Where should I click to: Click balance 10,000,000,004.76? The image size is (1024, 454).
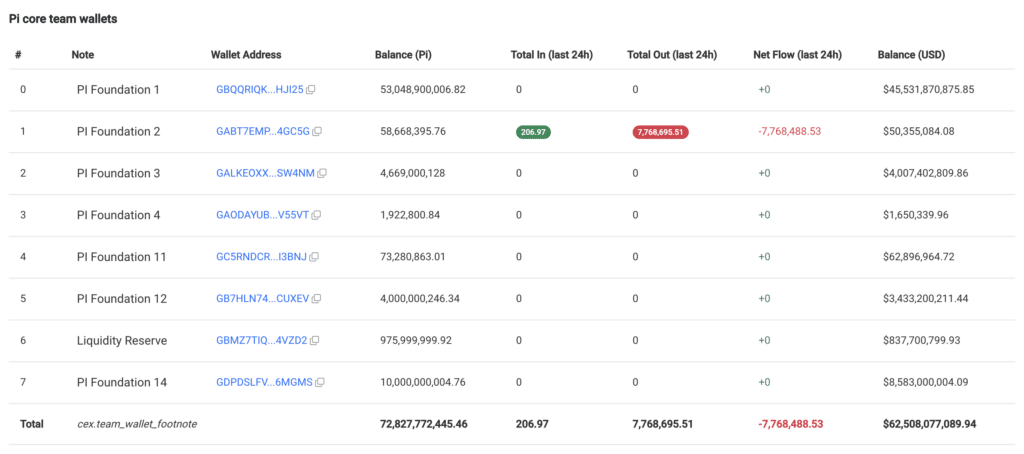pos(423,383)
